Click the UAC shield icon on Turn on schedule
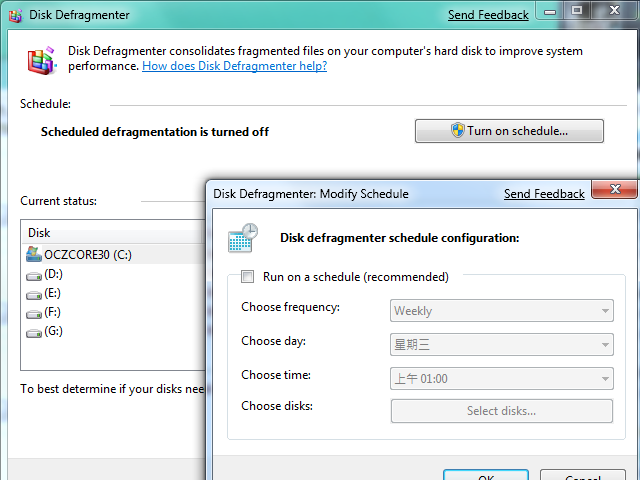 [458, 131]
